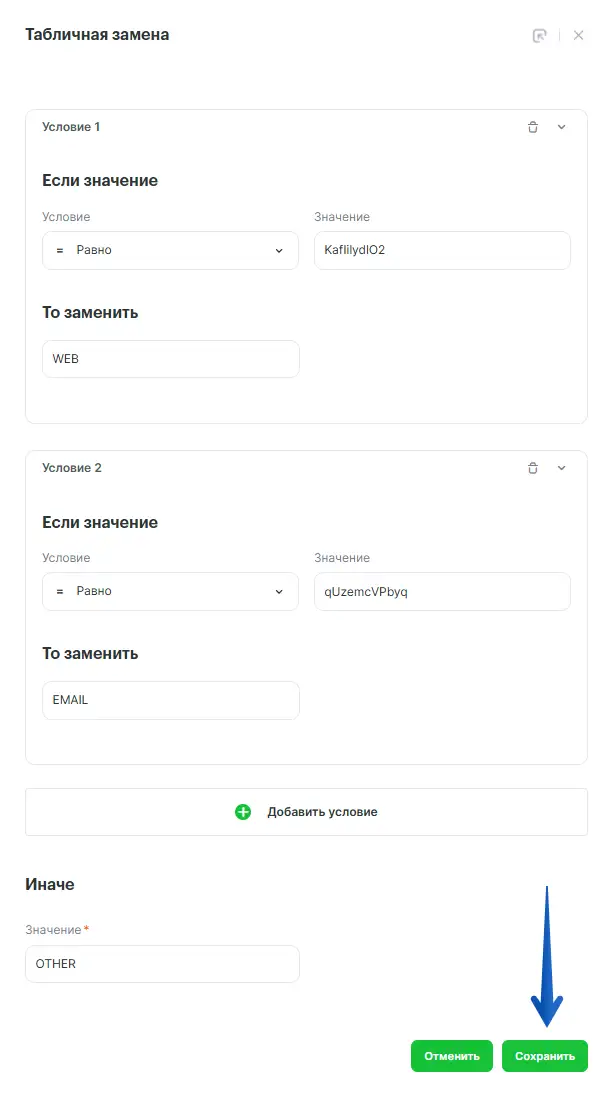
Task: Open the Условие 2 Равно dropdown
Action: [x=170, y=592]
